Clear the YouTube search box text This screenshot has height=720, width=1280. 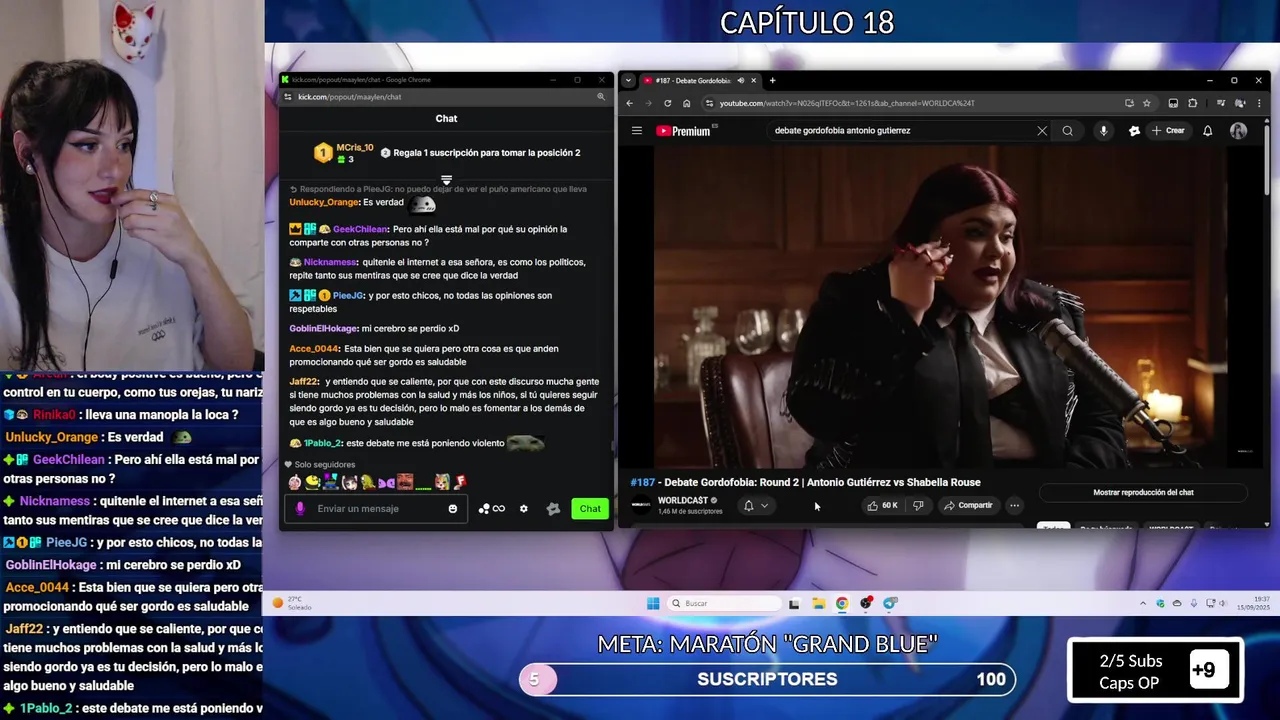tap(1041, 131)
